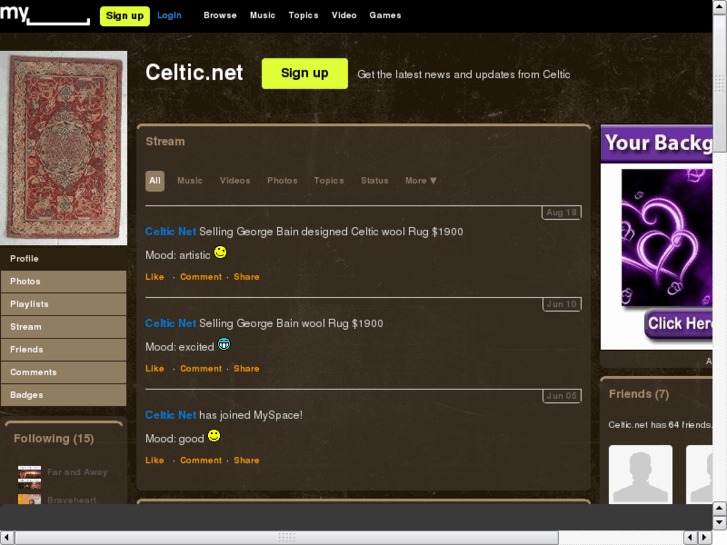Viewport: 727px width, 545px height.
Task: Click the Far and Away link
Action: pos(77,472)
